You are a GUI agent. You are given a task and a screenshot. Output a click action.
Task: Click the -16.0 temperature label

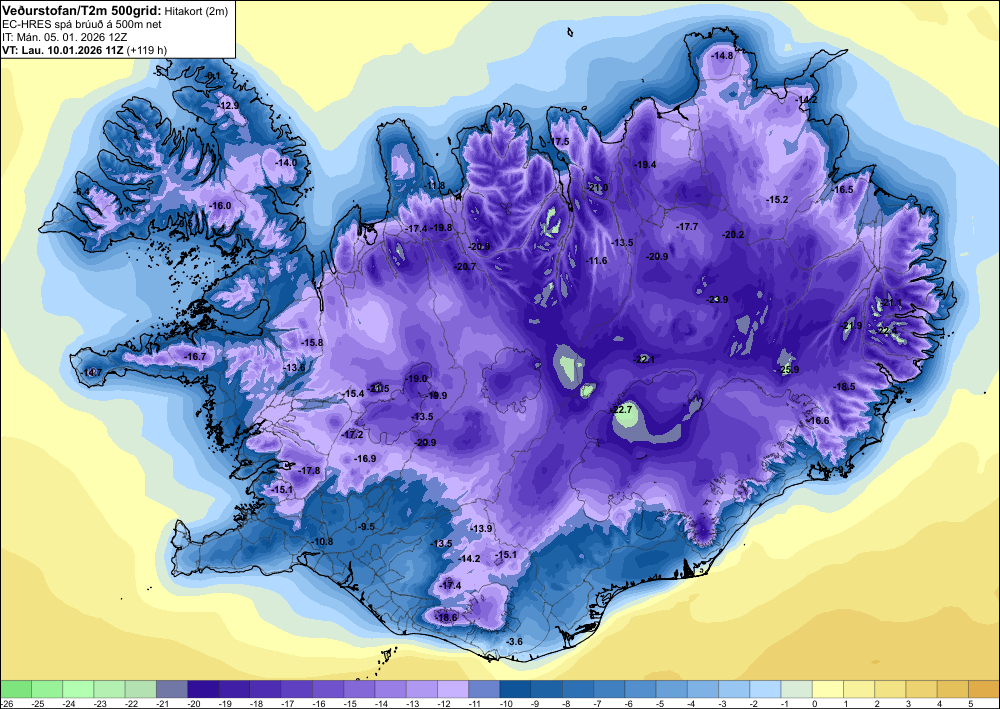(x=220, y=205)
